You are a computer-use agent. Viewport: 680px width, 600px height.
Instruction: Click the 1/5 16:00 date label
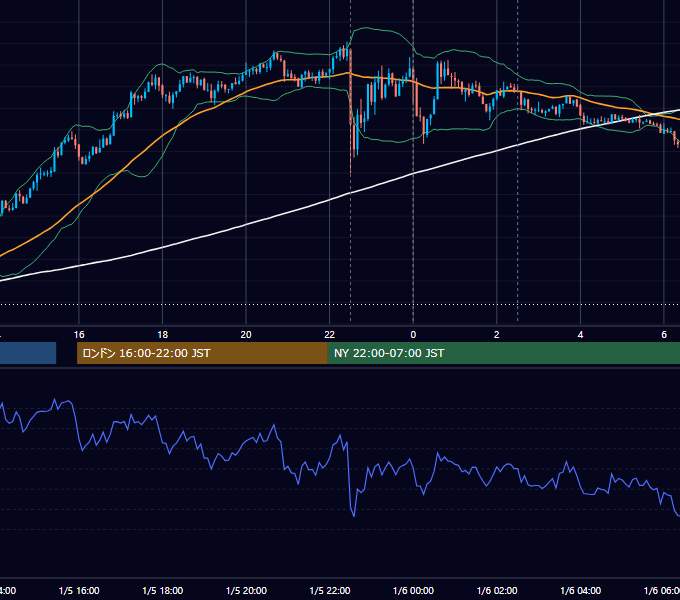coord(79,590)
